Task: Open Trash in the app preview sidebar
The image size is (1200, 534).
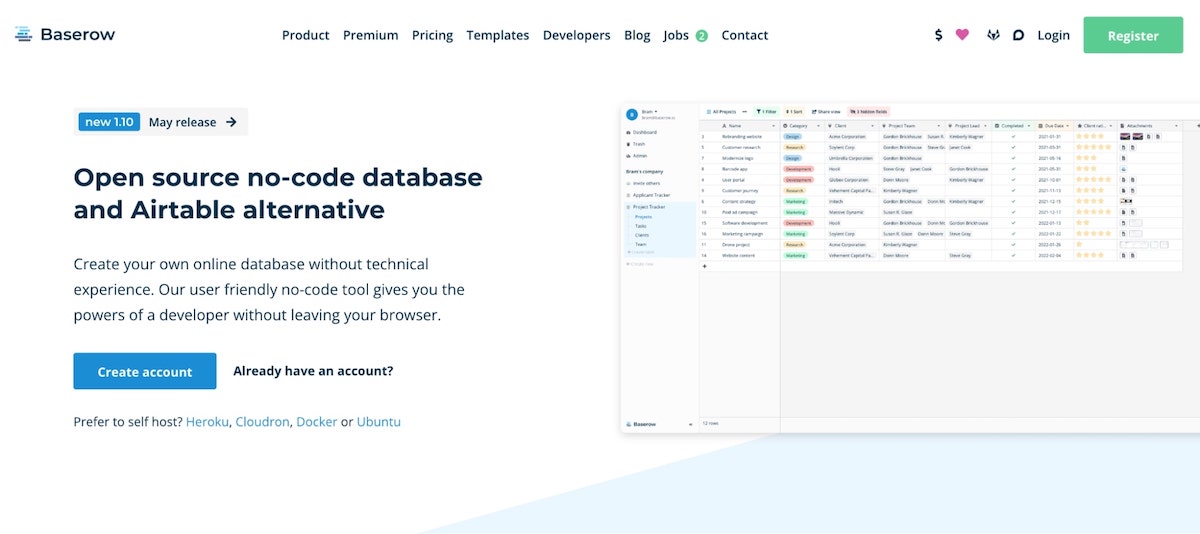Action: [638, 144]
